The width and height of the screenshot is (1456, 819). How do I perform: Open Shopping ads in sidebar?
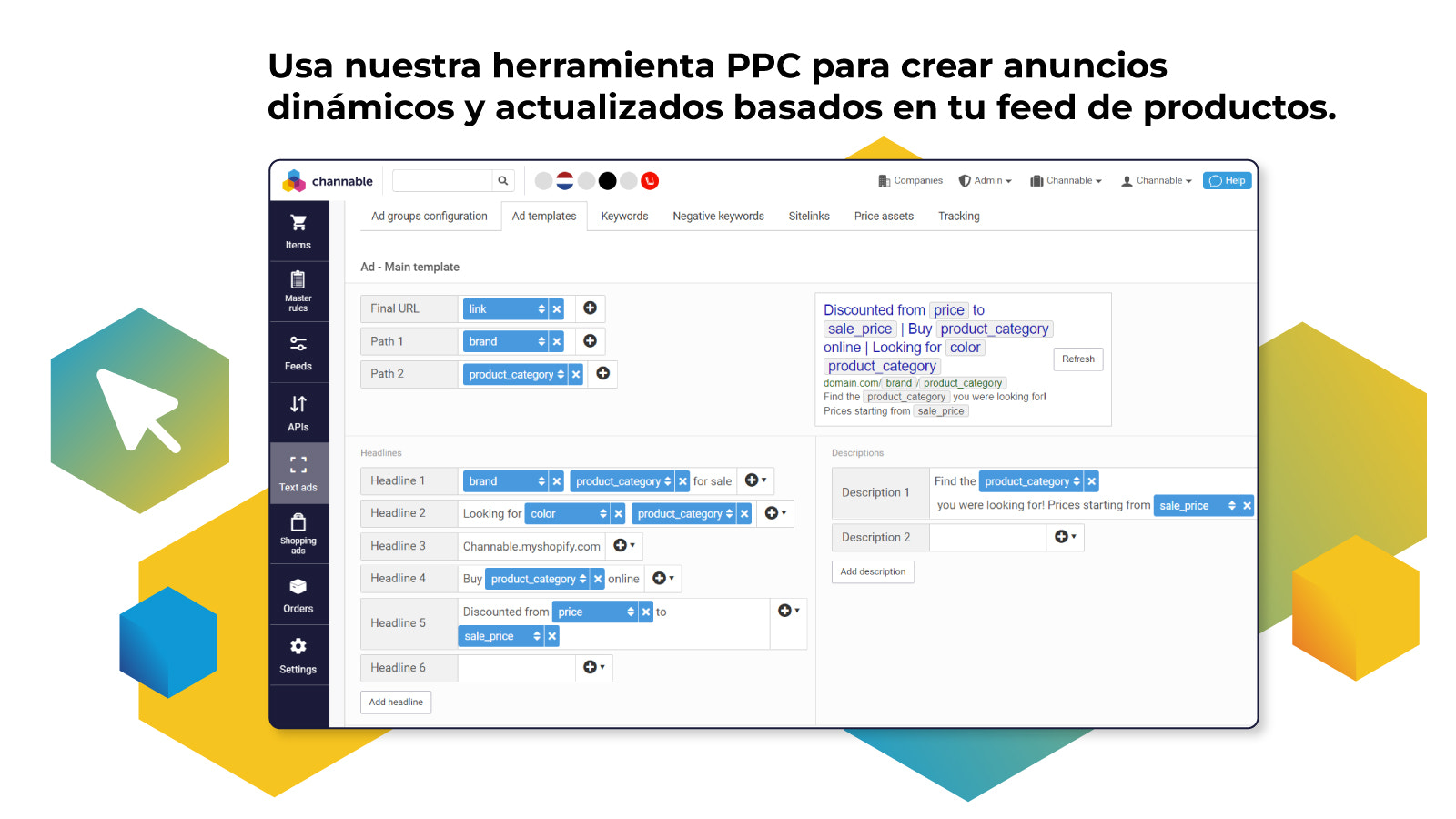click(x=298, y=533)
